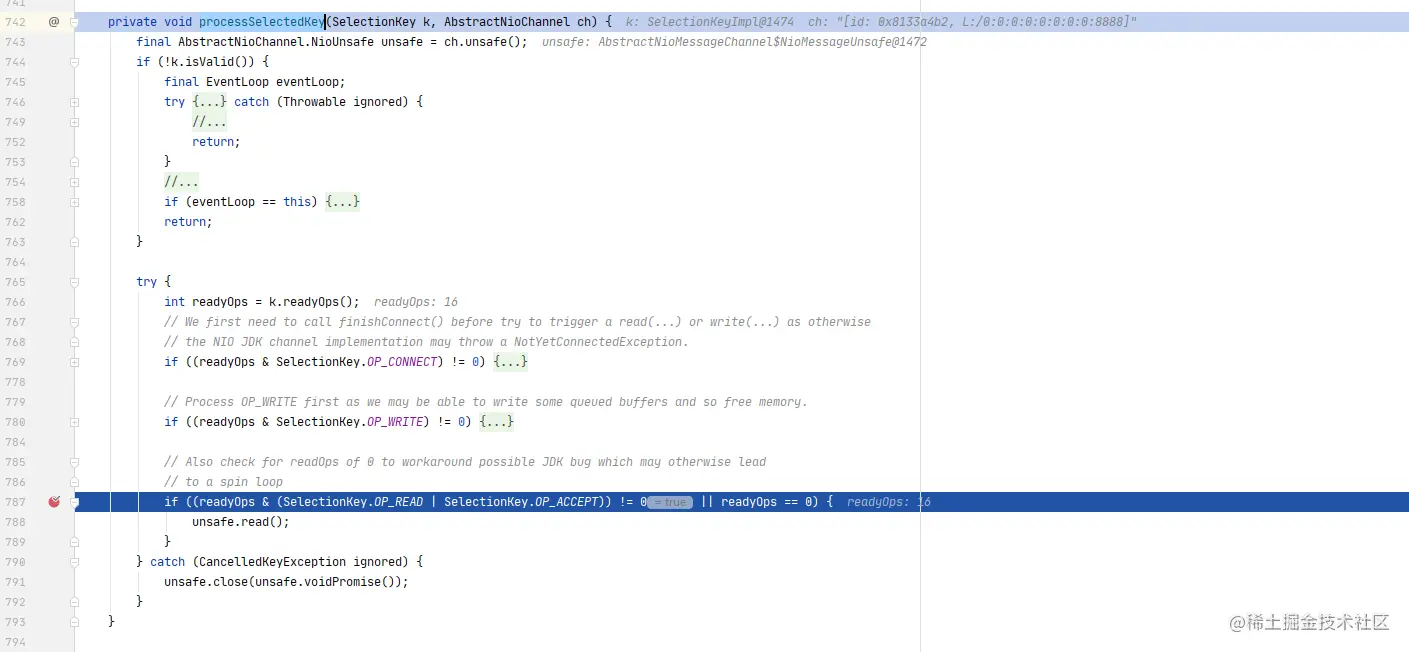The image size is (1409, 652).
Task: Click line number 766 in the gutter
Action: (15, 302)
